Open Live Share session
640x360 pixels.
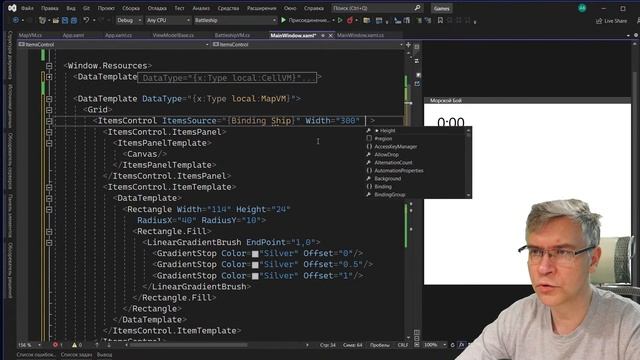coord(611,20)
